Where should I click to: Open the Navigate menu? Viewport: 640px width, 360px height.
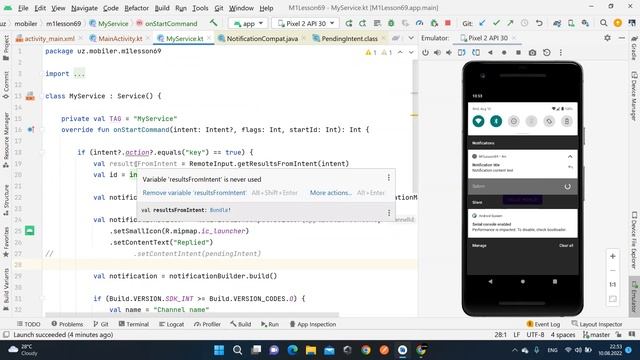84,8
